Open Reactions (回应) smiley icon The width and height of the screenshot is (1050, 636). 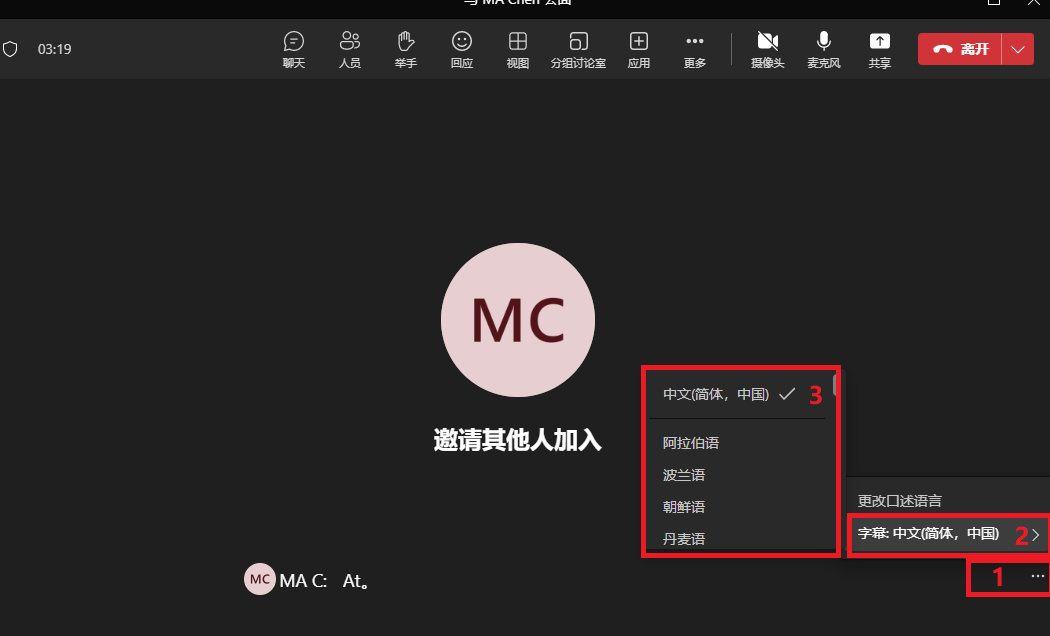point(461,50)
